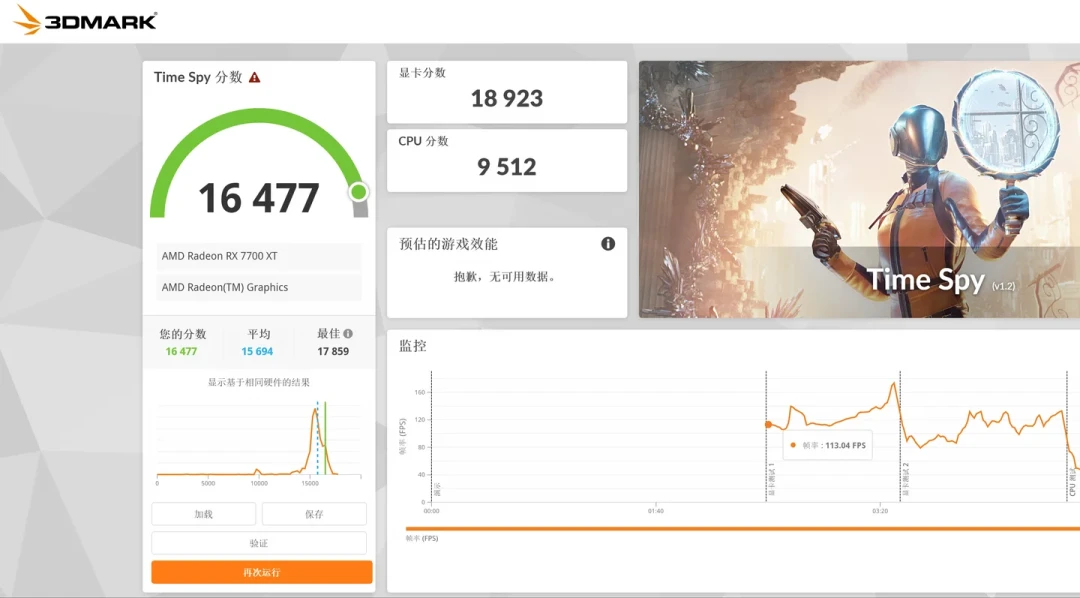Click the 保存 button

pos(314,514)
